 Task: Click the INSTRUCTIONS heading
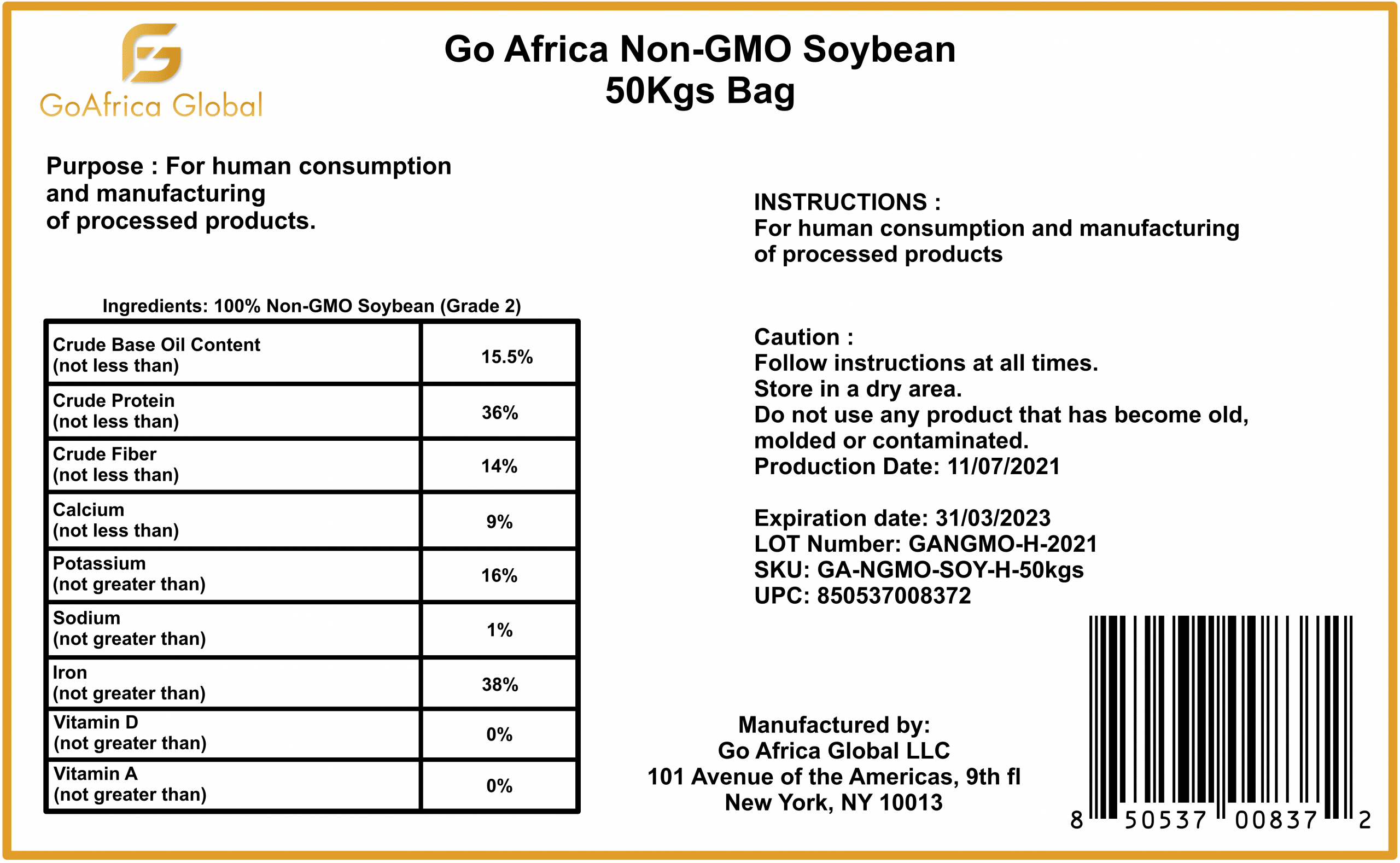pos(847,202)
